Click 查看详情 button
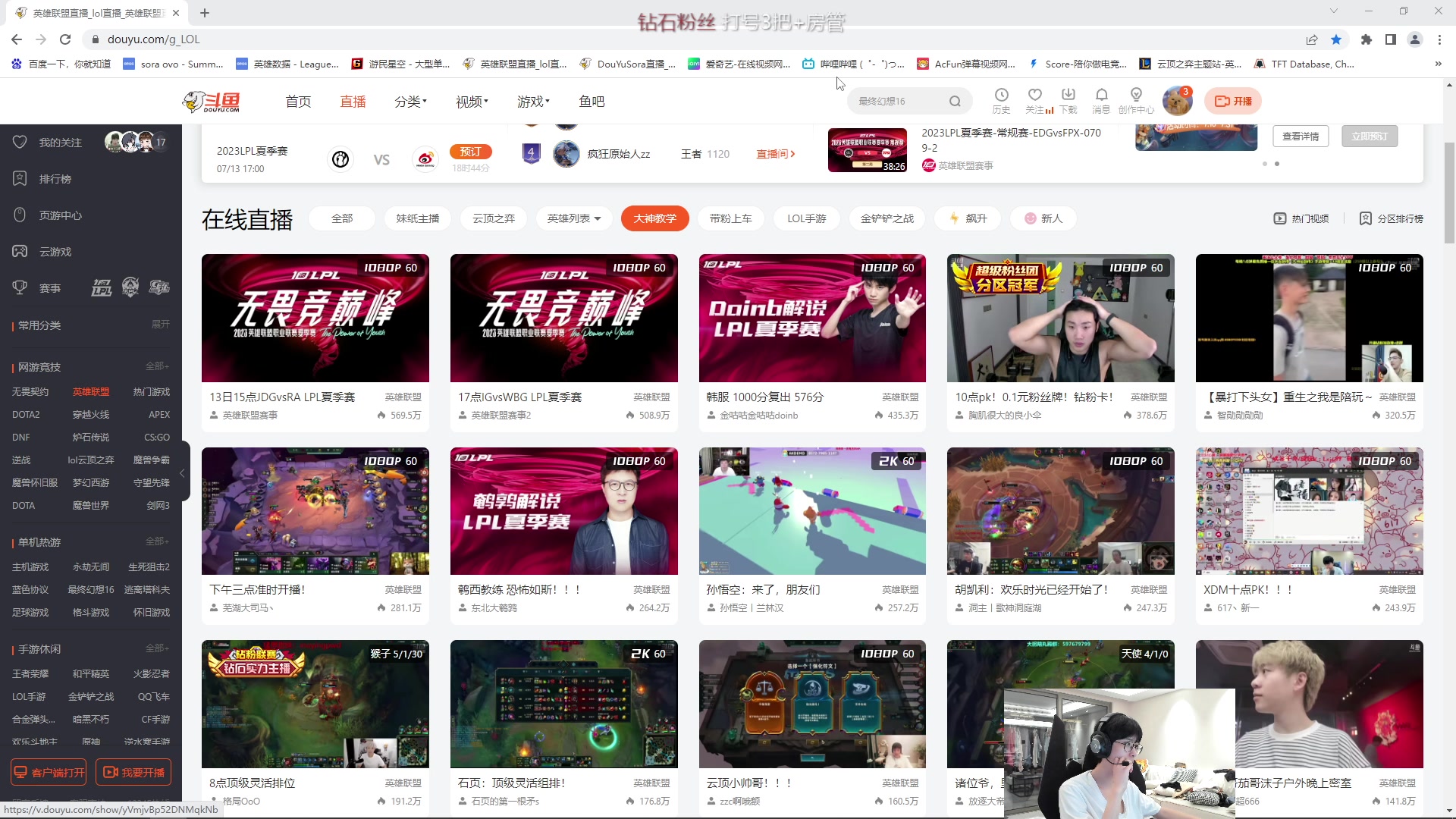The width and height of the screenshot is (1456, 819). (1301, 136)
